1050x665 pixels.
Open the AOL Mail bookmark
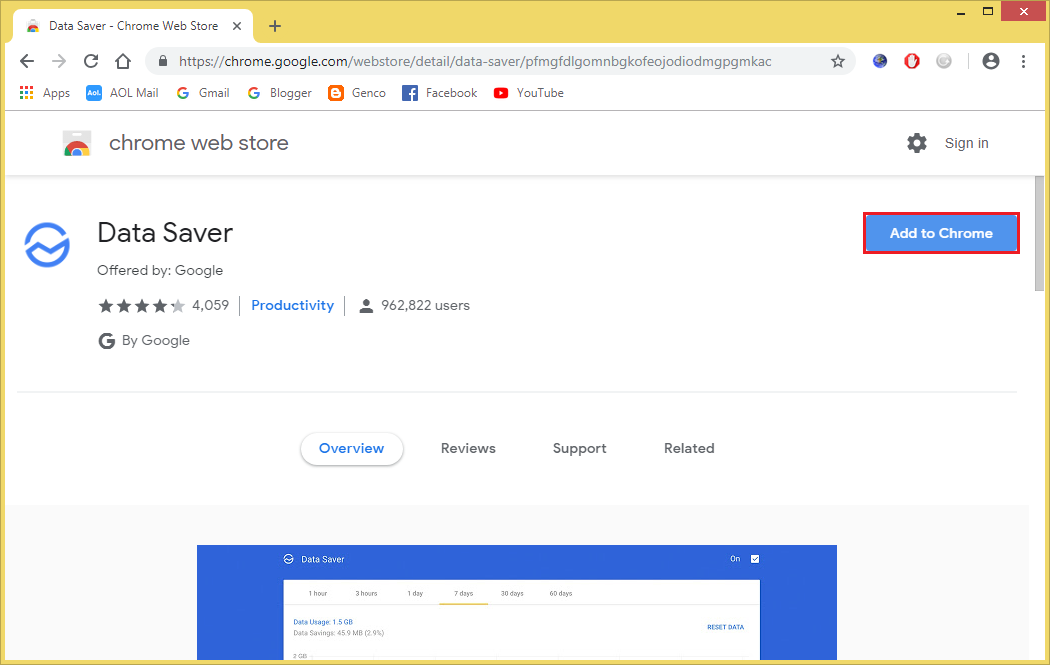122,93
